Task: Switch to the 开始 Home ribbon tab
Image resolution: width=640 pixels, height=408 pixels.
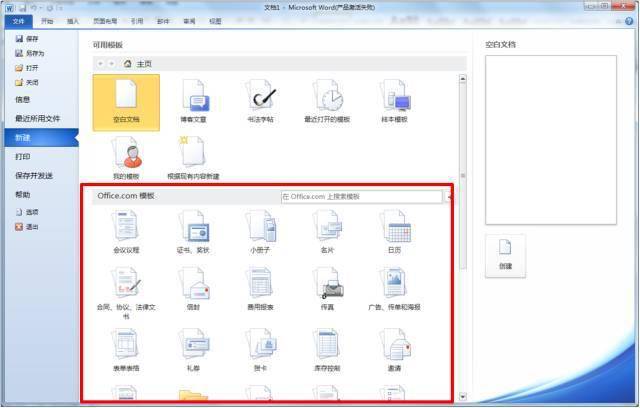Action: coord(47,21)
